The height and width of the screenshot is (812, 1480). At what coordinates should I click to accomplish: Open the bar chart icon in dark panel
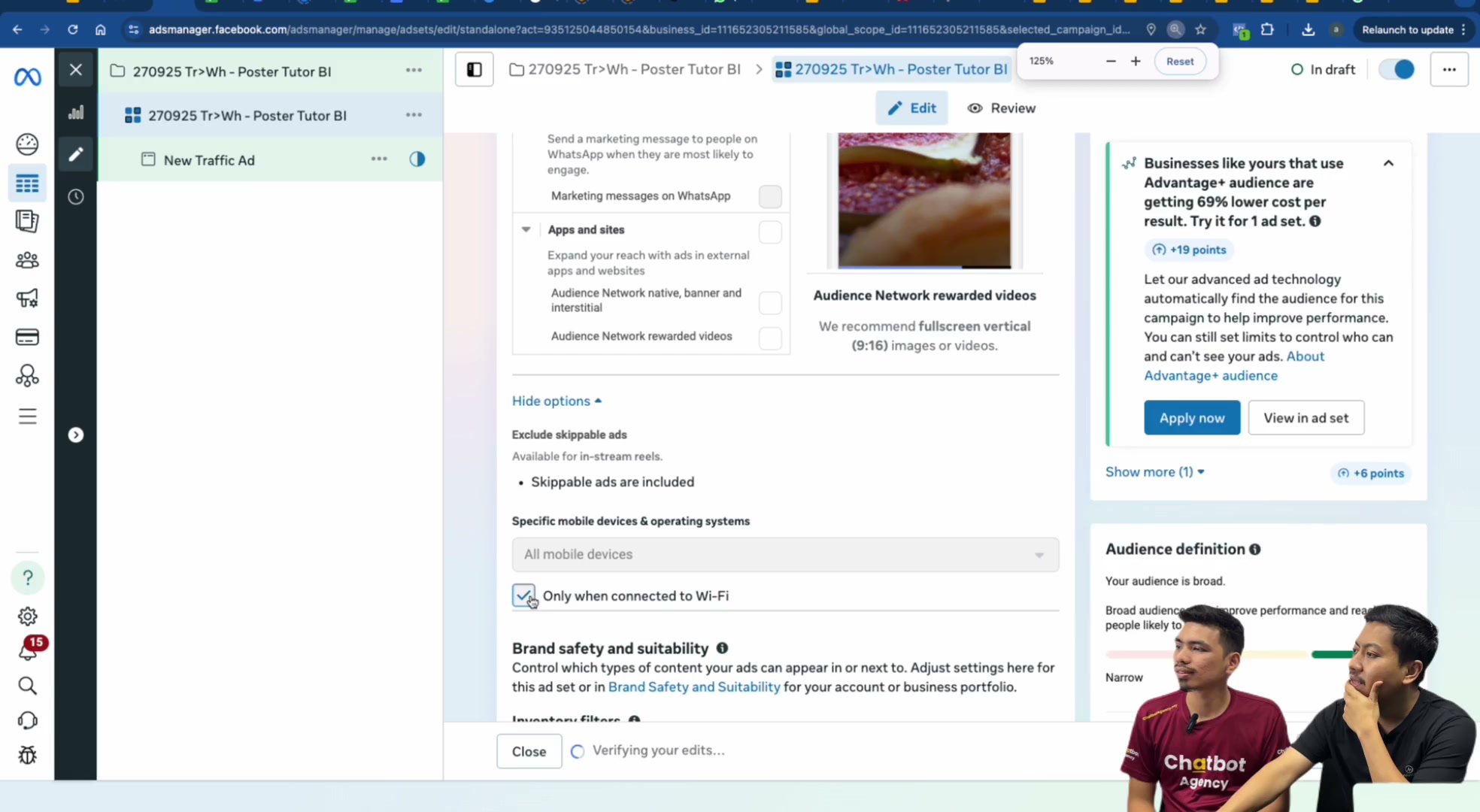click(x=76, y=113)
